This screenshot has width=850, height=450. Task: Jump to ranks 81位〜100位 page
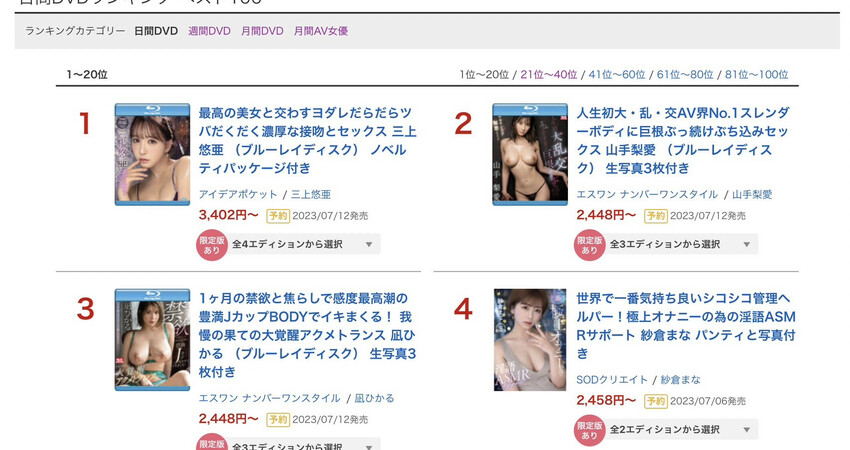[757, 74]
